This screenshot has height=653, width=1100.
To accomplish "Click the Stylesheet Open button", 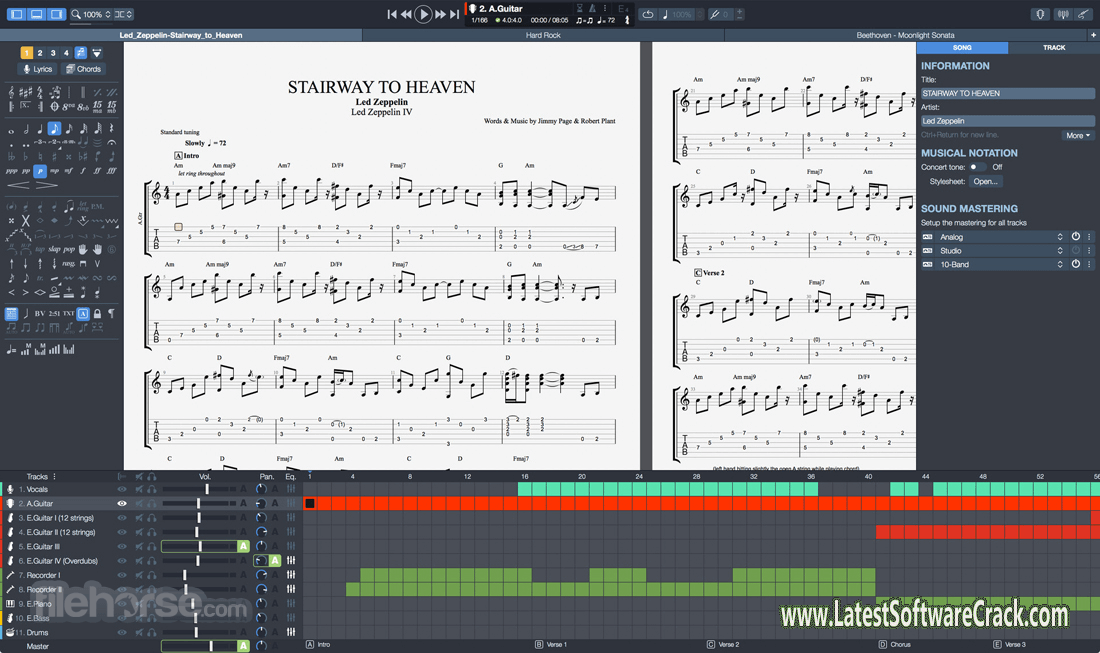I will (x=986, y=181).
